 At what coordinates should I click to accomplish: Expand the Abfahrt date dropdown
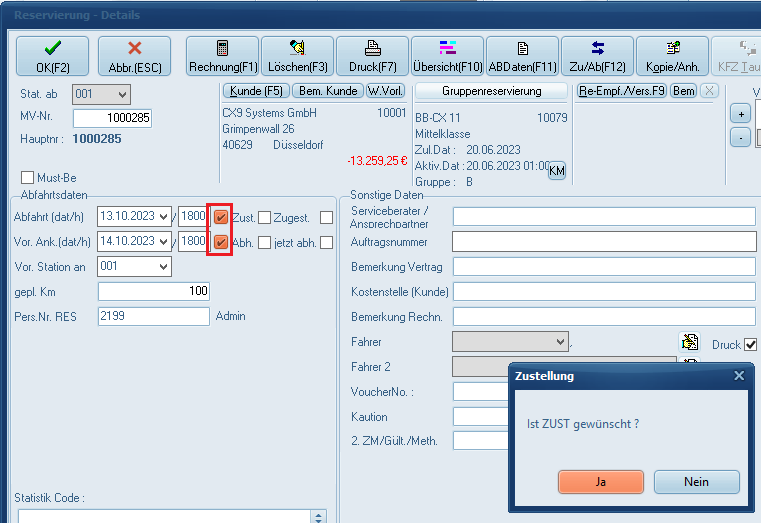click(163, 217)
